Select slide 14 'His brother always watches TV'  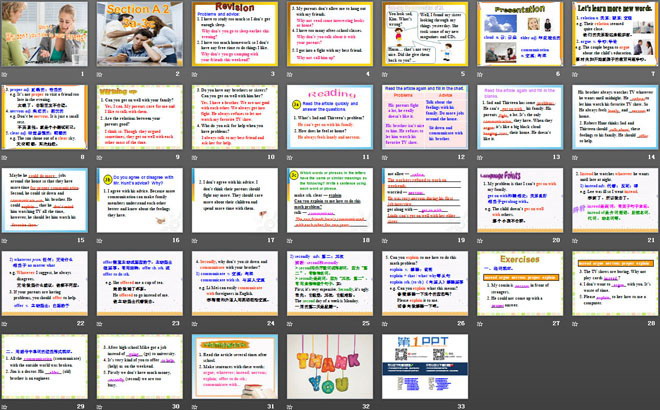tap(615, 117)
